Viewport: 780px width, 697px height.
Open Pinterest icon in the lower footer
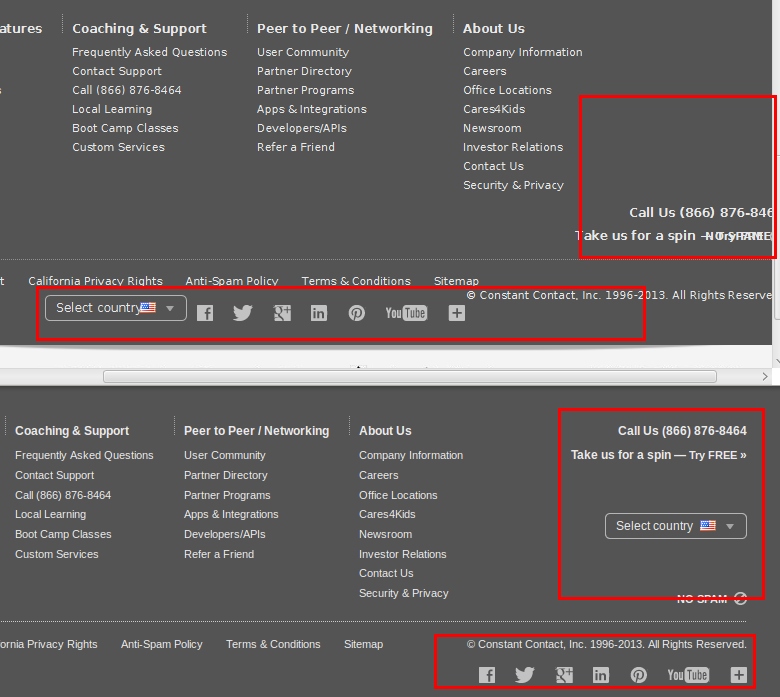pyautogui.click(x=639, y=675)
